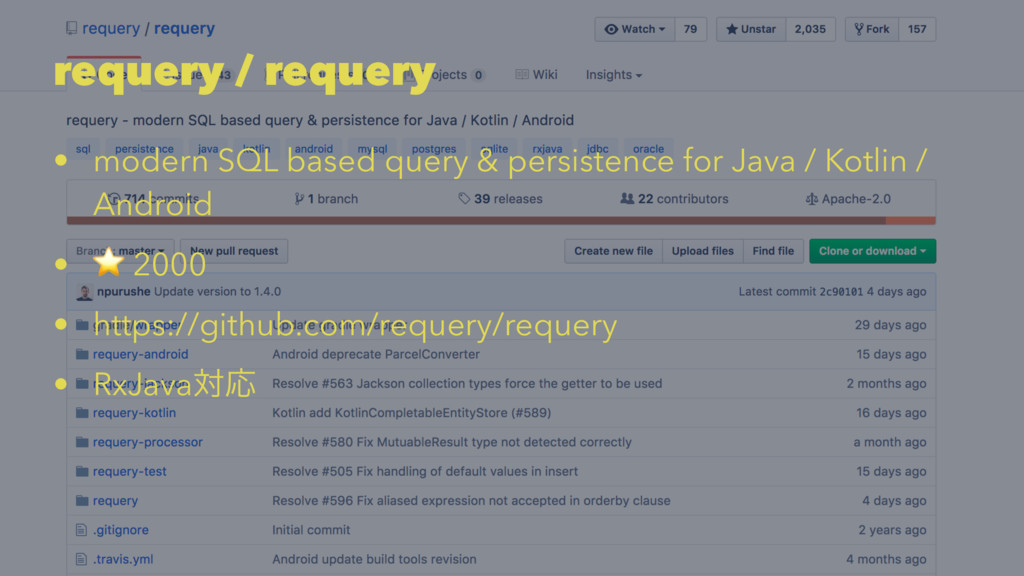The image size is (1024, 576).
Task: Open commit Resolve #563 Jackson collection types
Action: tap(467, 384)
